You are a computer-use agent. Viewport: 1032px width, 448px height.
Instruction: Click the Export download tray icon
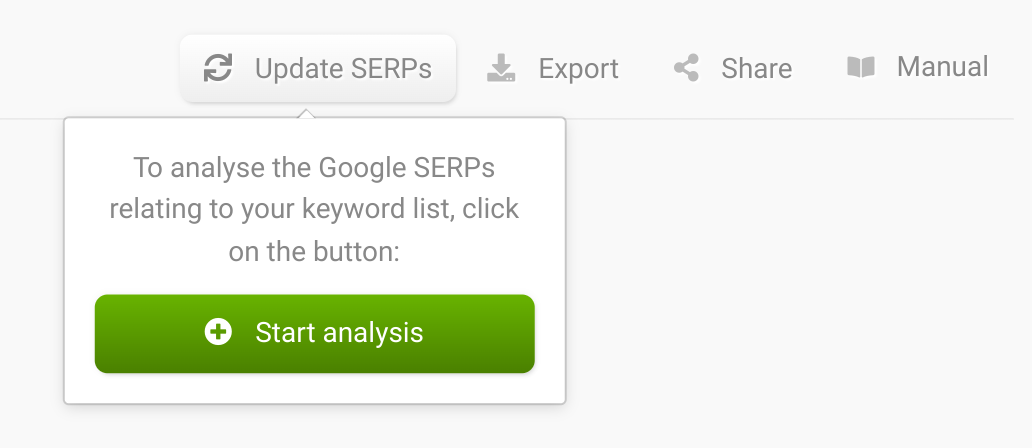click(501, 68)
